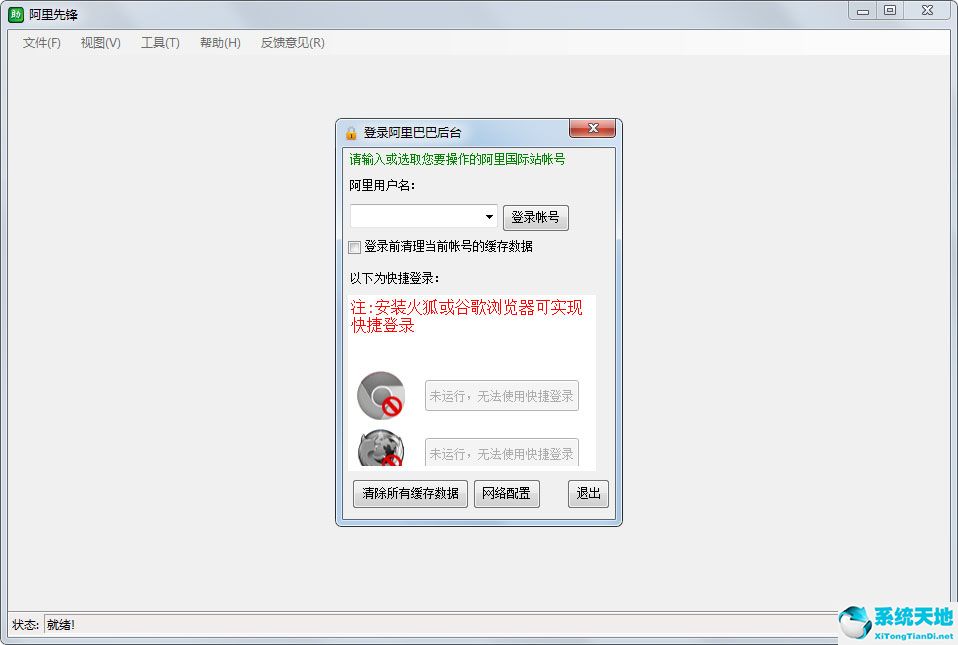Screen dimensions: 958x645
Task: Click the green 请输入或选取 instruction text
Action: tap(457, 159)
